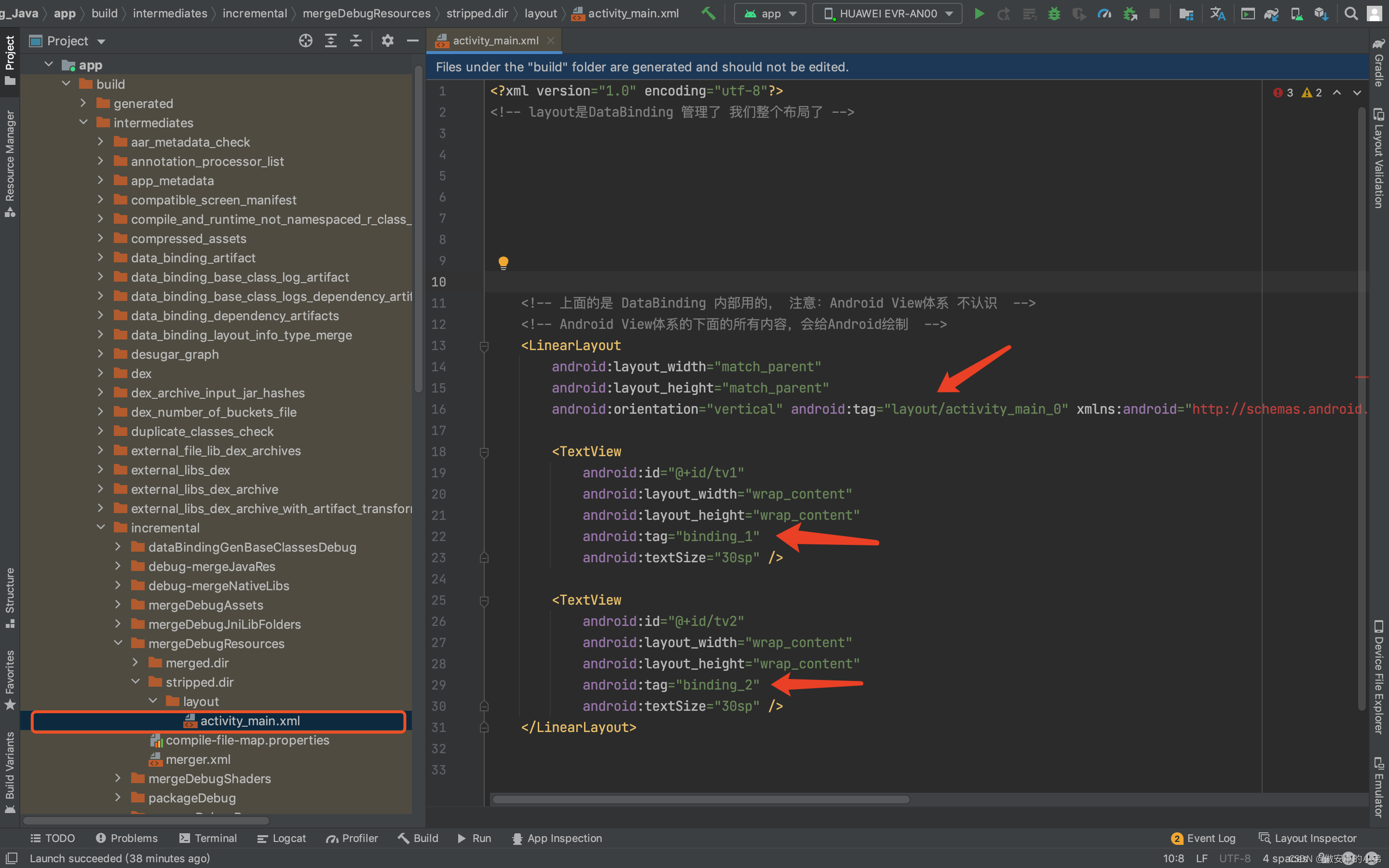
Task: Collapse the 'incremental' folder in the tree
Action: [102, 527]
